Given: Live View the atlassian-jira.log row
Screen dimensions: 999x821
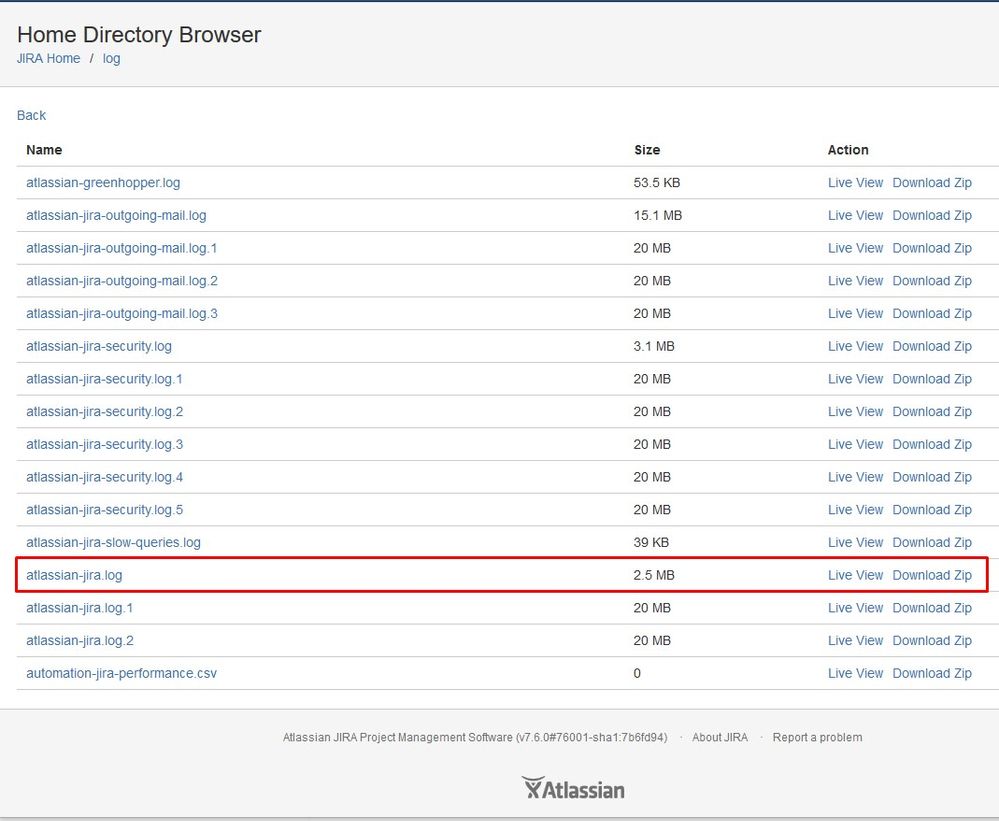Looking at the screenshot, I should tap(856, 575).
